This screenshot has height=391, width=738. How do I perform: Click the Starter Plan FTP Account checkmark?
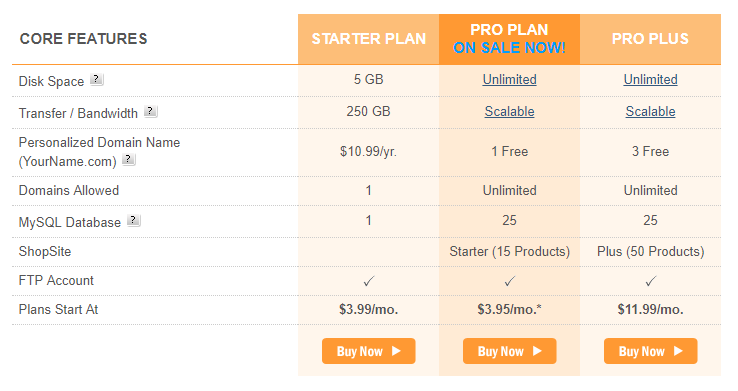point(369,281)
